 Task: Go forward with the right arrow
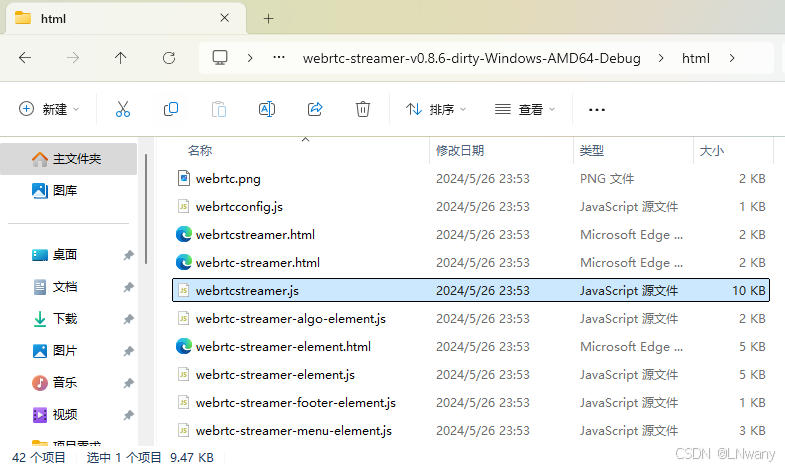coord(73,58)
